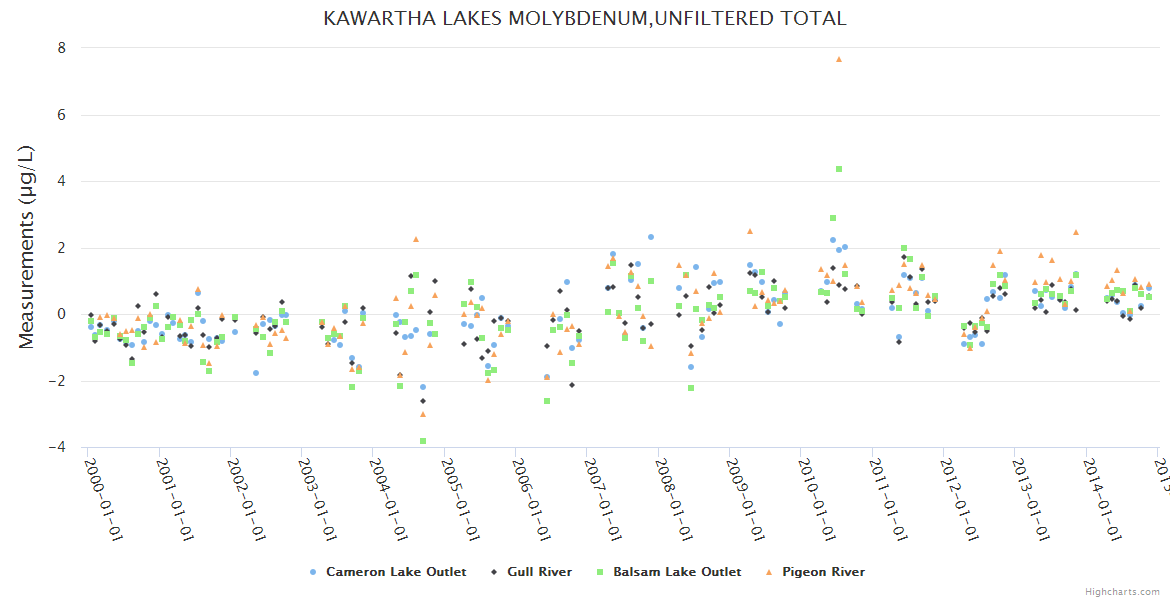Toggle the Balsam Lake Outlet legend label
The height and width of the screenshot is (600, 1170).
[677, 572]
